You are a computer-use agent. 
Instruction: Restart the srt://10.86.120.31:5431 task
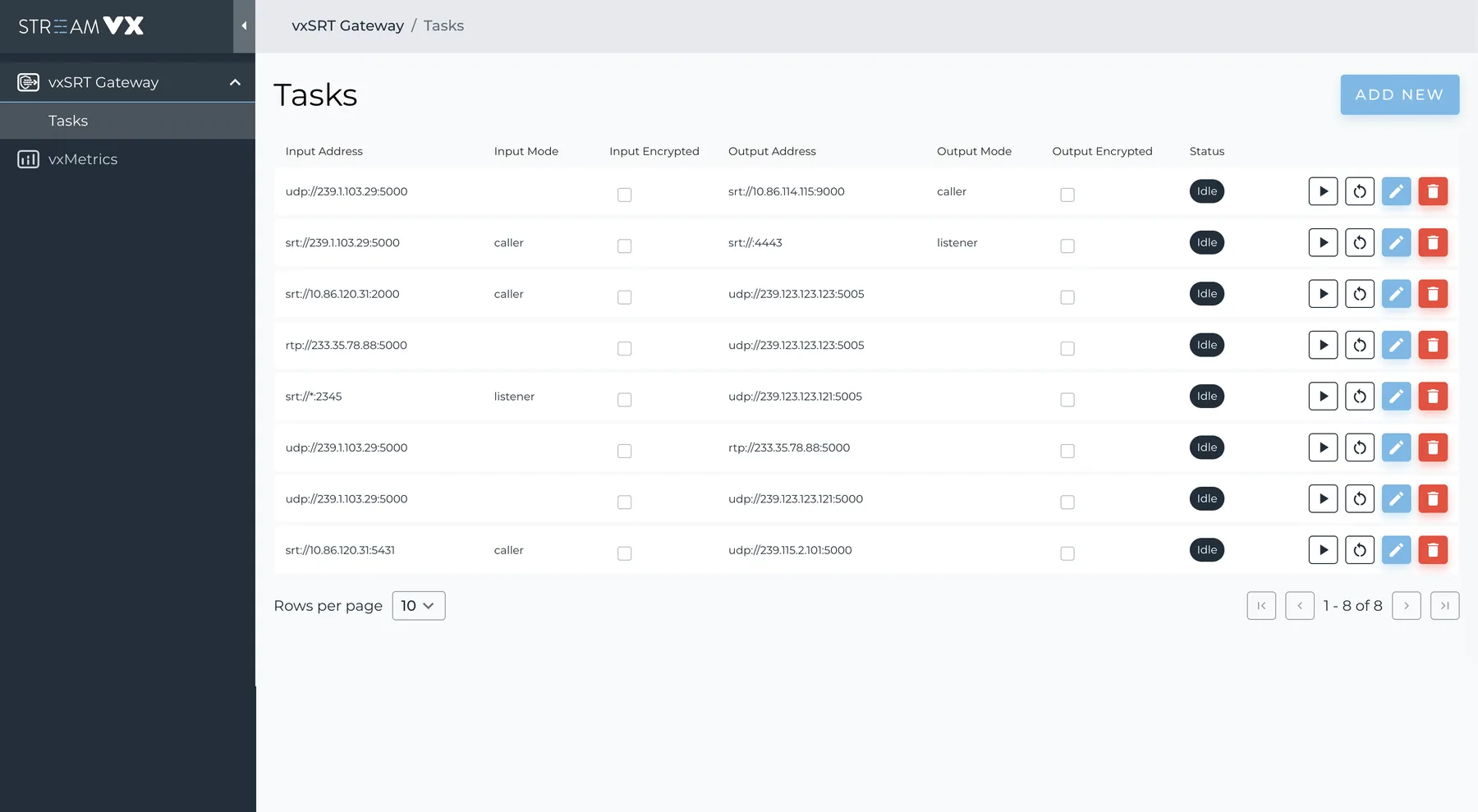coord(1360,550)
